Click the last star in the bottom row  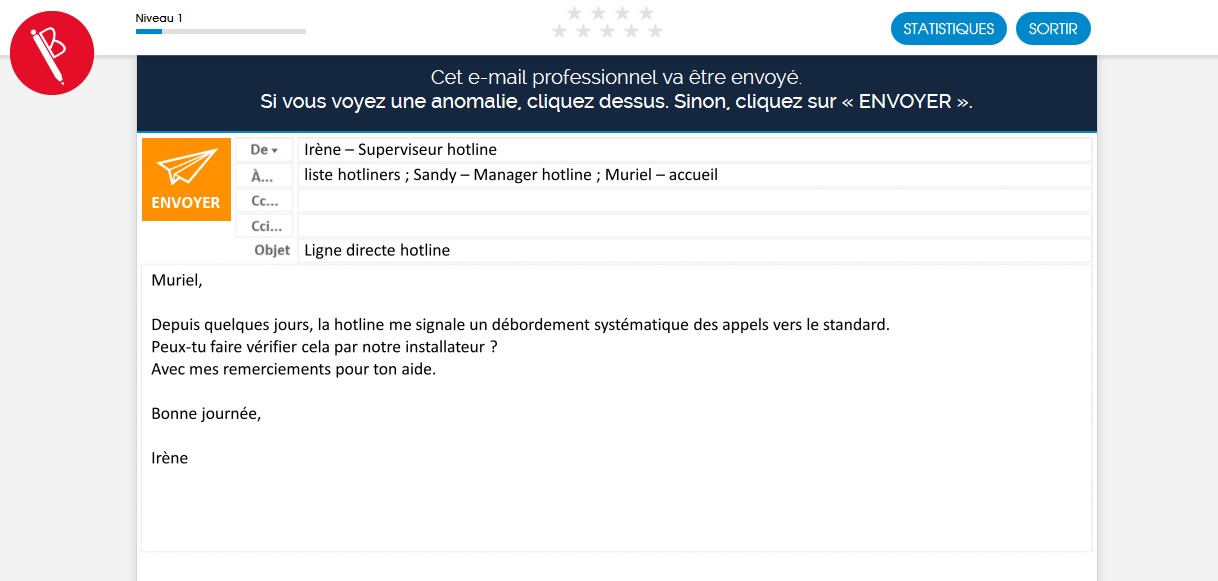655,31
